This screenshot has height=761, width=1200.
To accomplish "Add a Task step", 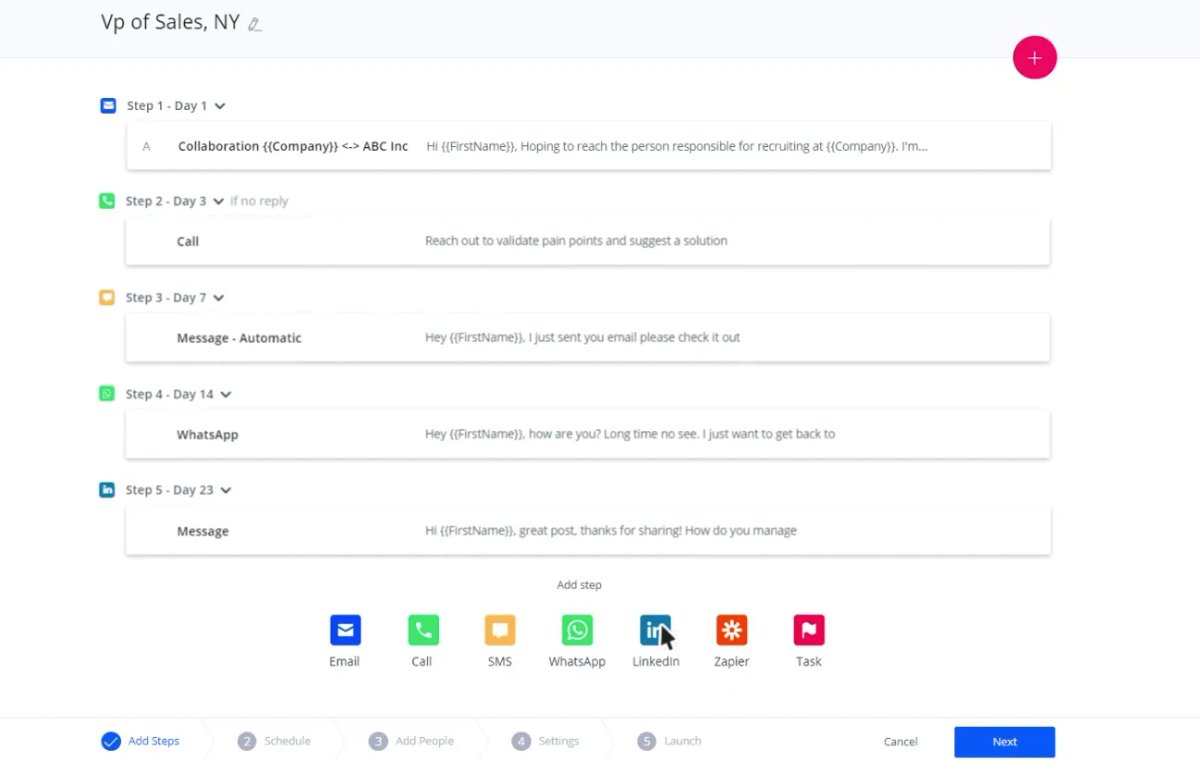I will pyautogui.click(x=809, y=630).
